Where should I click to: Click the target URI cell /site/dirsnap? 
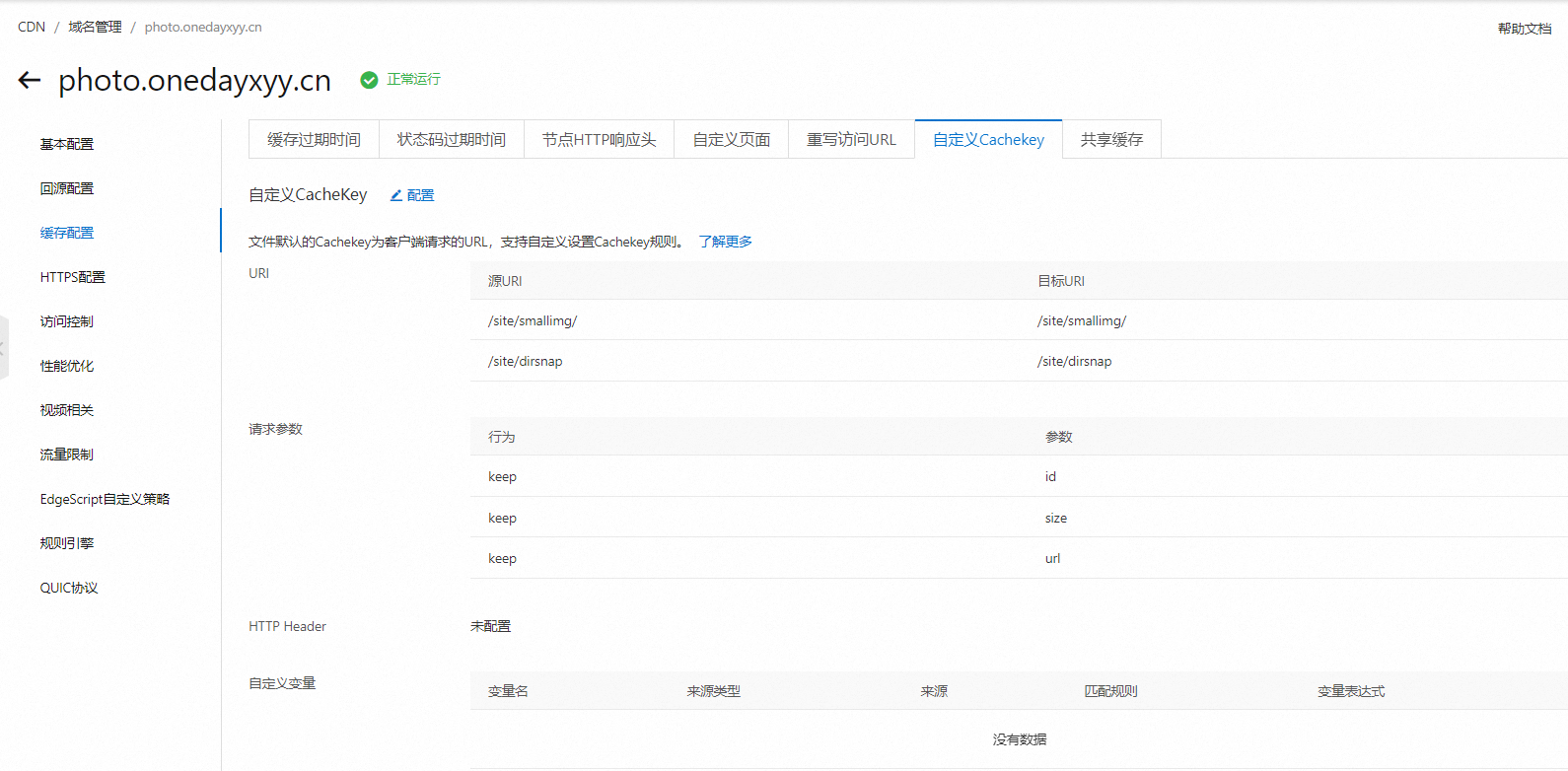[1075, 361]
